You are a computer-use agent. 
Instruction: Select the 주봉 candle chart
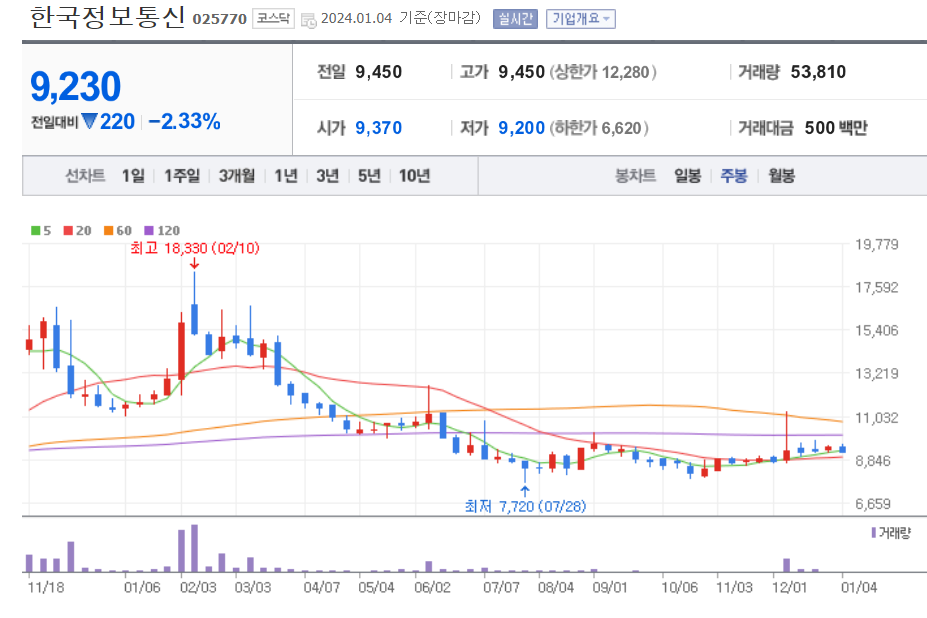click(x=734, y=176)
